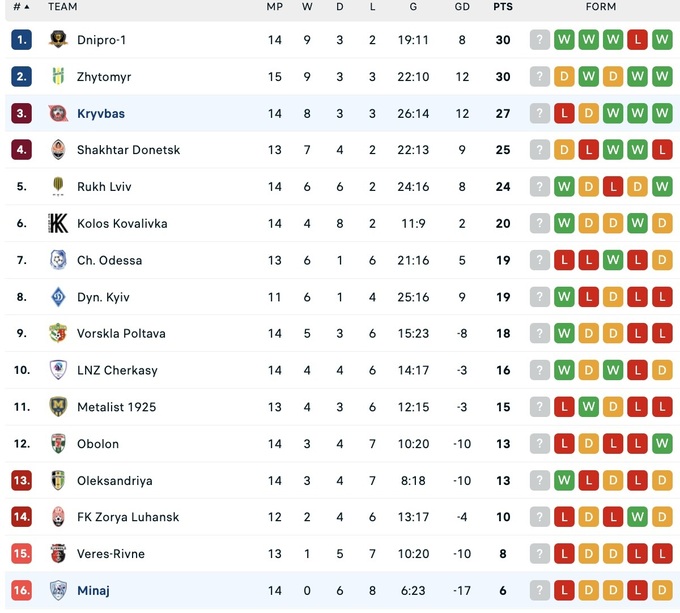The width and height of the screenshot is (680, 613).
Task: Click the Dyn. Kyiv crest icon
Action: (x=58, y=297)
